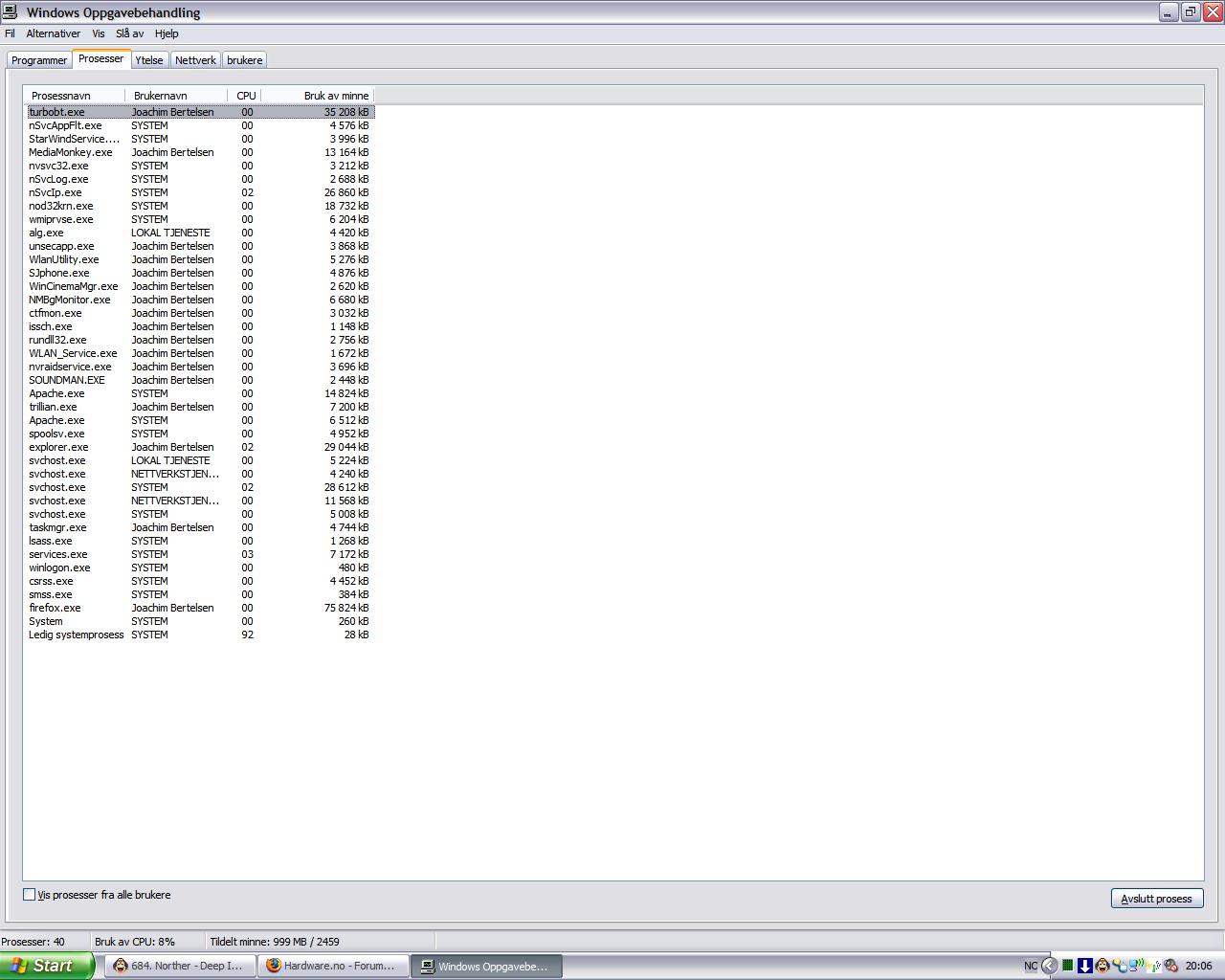
Task: Click the 75 824 kB memory value
Action: coord(346,608)
